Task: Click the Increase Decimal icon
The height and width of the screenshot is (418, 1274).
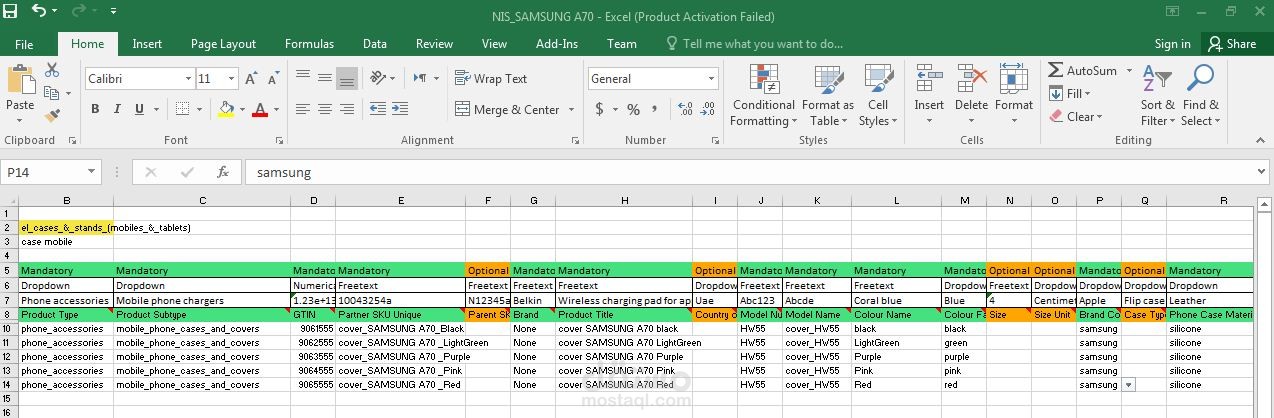Action: point(683,110)
